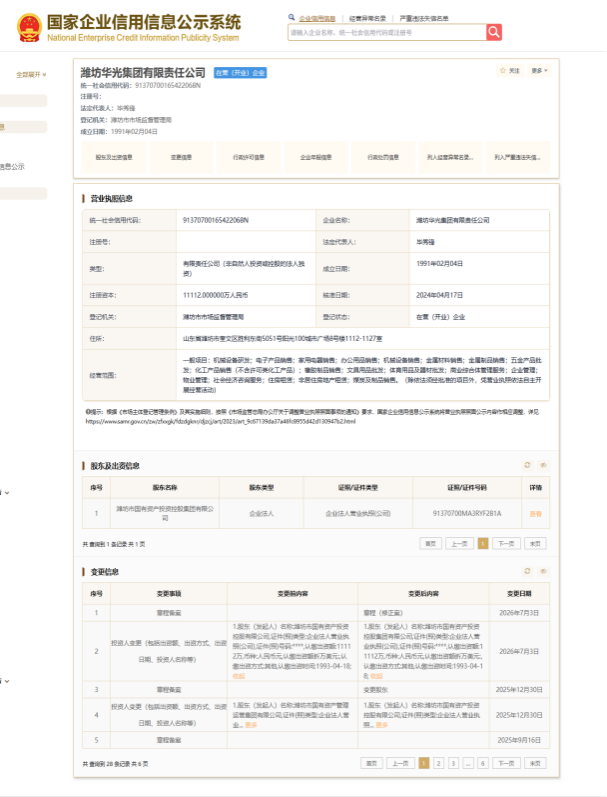Click registered capital 11112.000000万人民币
607x797 pixels.
coord(216,295)
